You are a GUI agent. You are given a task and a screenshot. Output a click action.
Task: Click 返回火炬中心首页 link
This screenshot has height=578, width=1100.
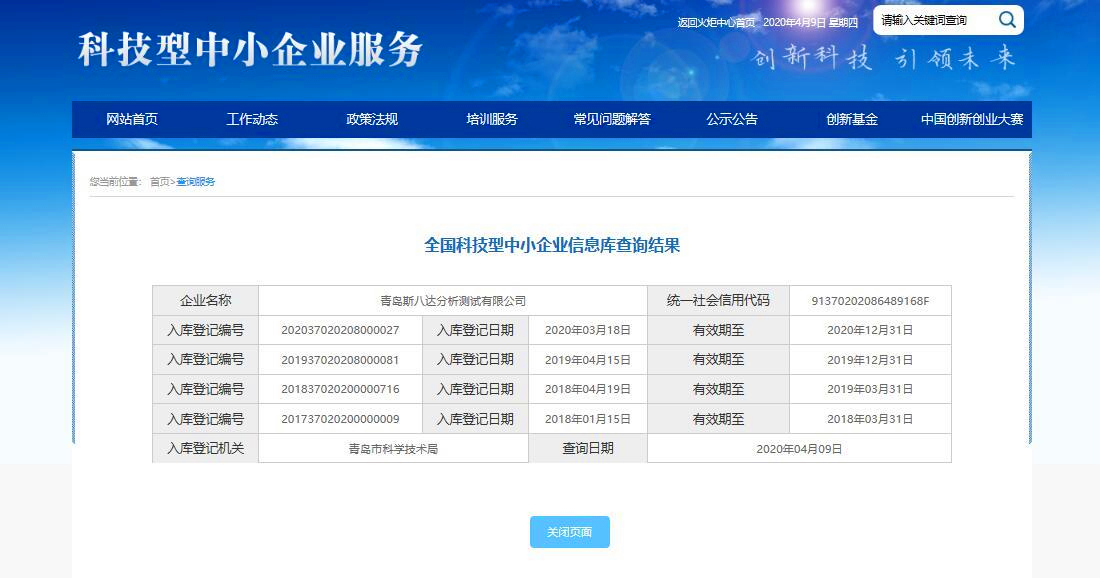[x=716, y=22]
